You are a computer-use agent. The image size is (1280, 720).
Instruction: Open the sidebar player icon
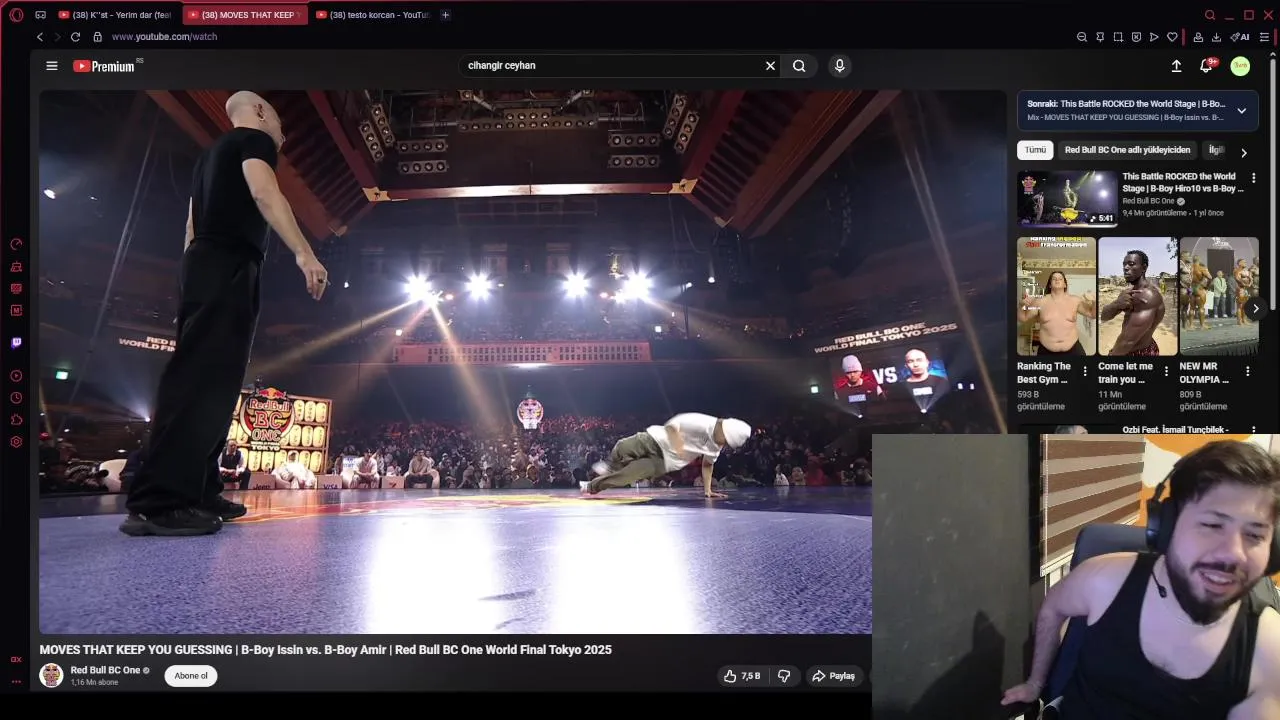[16, 376]
